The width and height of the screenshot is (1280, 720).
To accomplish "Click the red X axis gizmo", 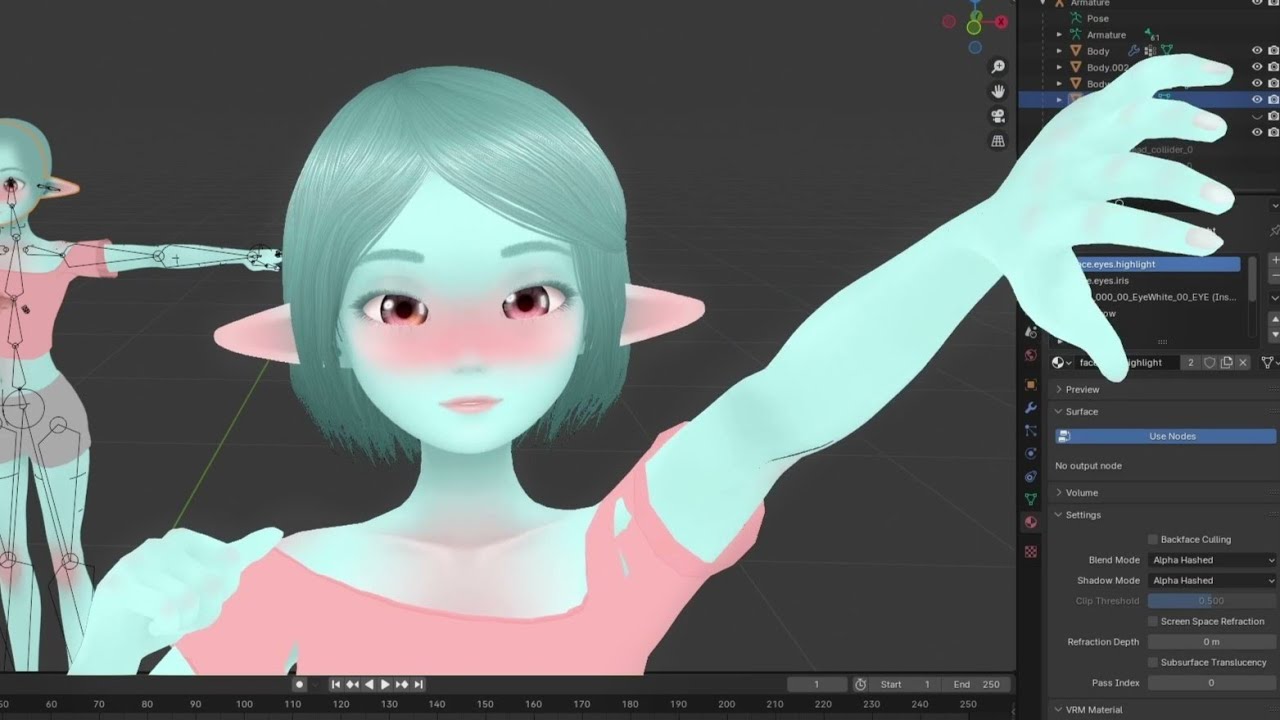I will coord(1001,22).
